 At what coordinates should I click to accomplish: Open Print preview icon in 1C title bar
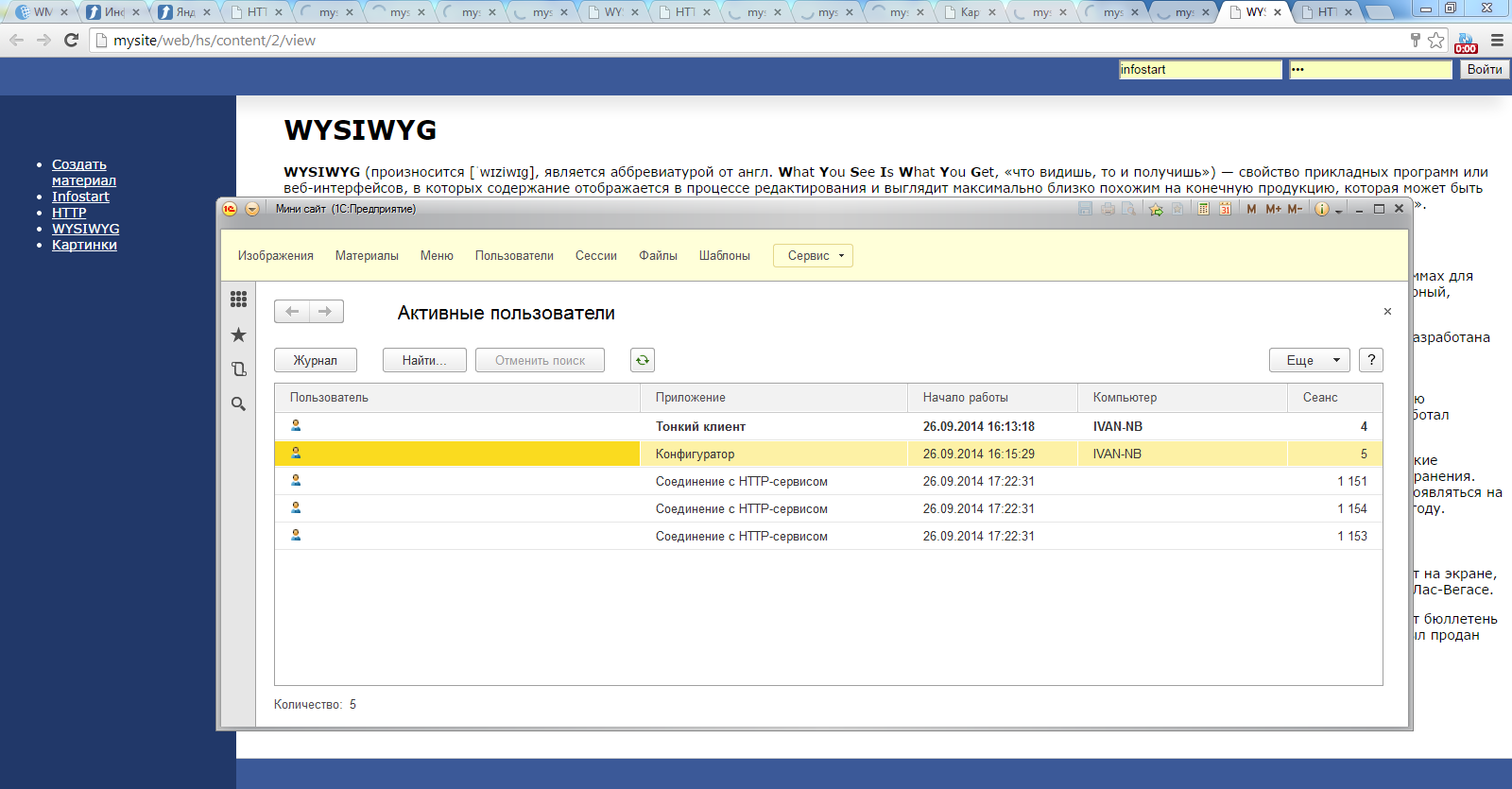pyautogui.click(x=1128, y=209)
